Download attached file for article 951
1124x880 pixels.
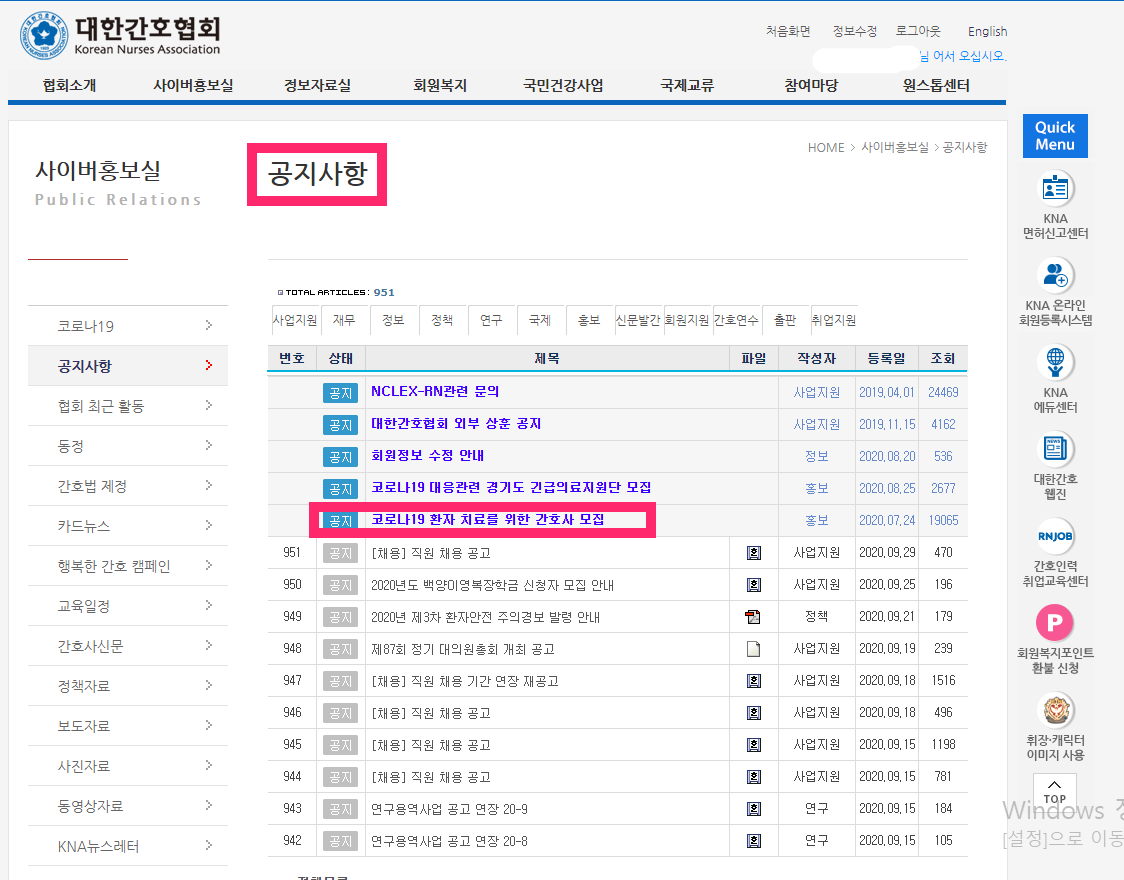[753, 553]
